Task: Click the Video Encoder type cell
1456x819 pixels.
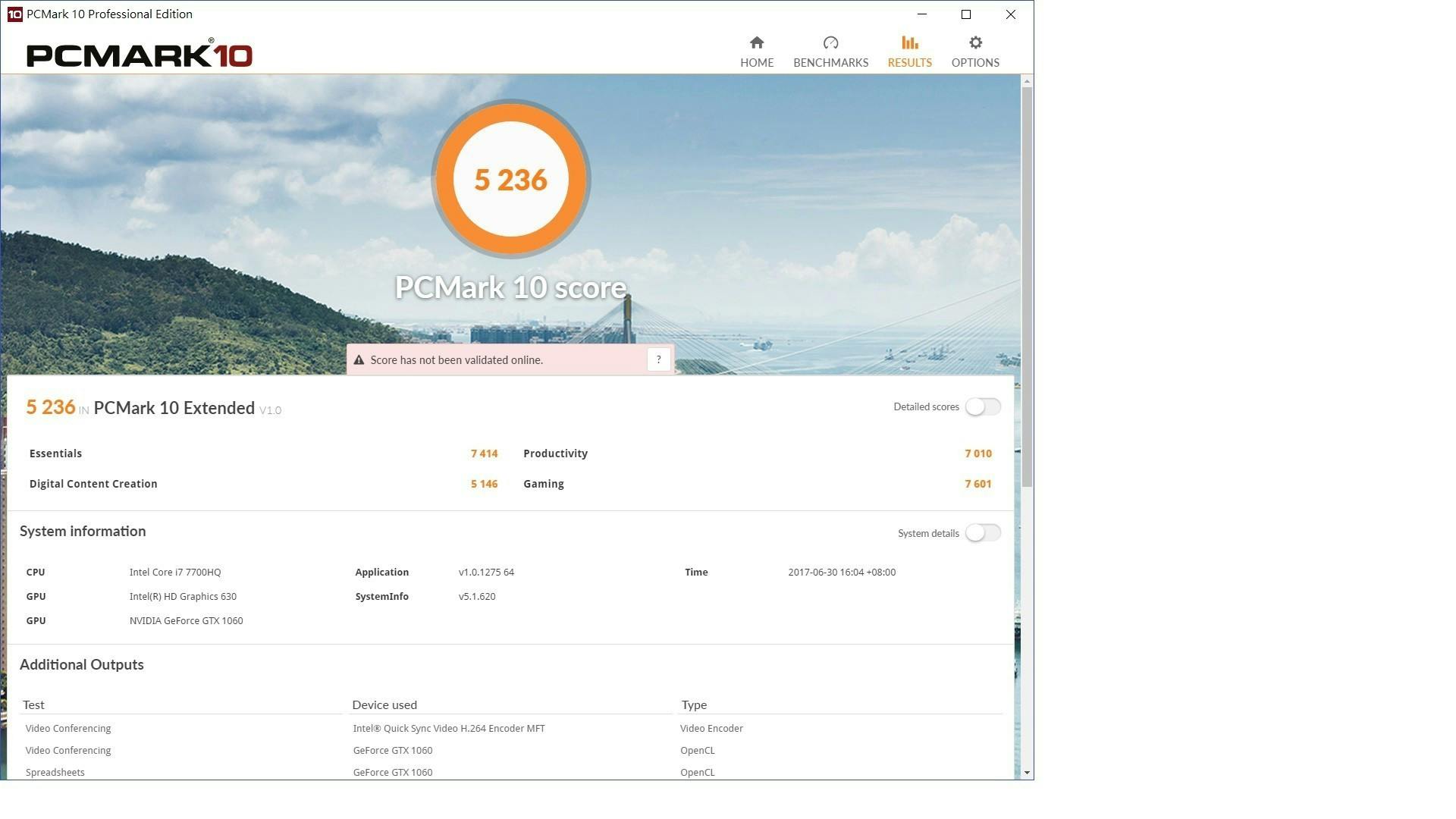Action: (x=711, y=729)
